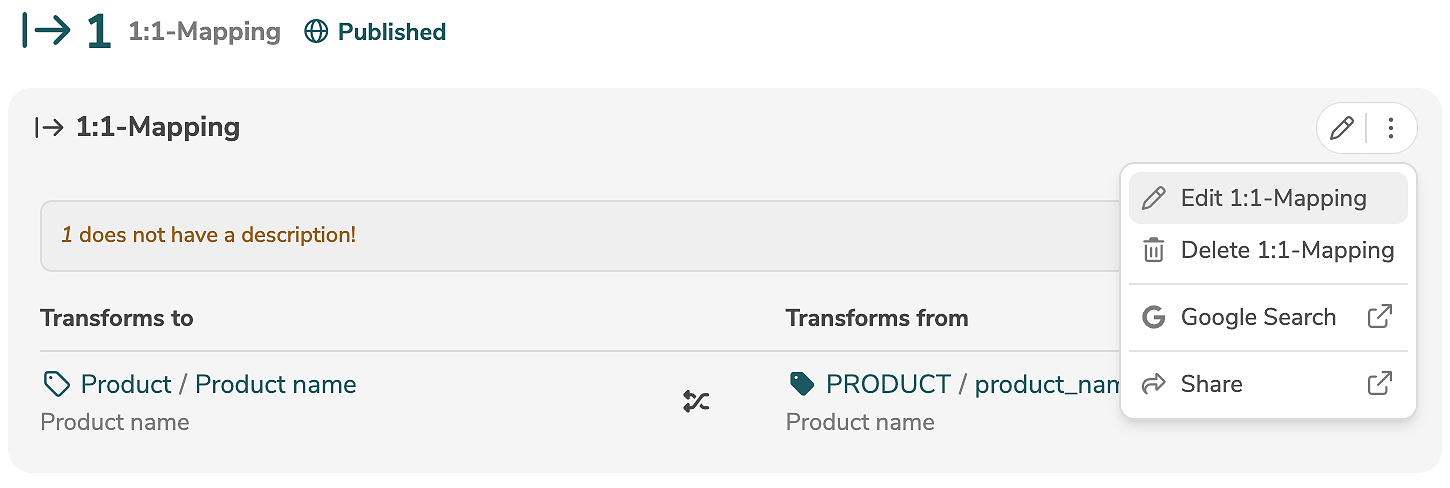The width and height of the screenshot is (1450, 488).
Task: Click the pencil edit icon button
Action: [1342, 128]
